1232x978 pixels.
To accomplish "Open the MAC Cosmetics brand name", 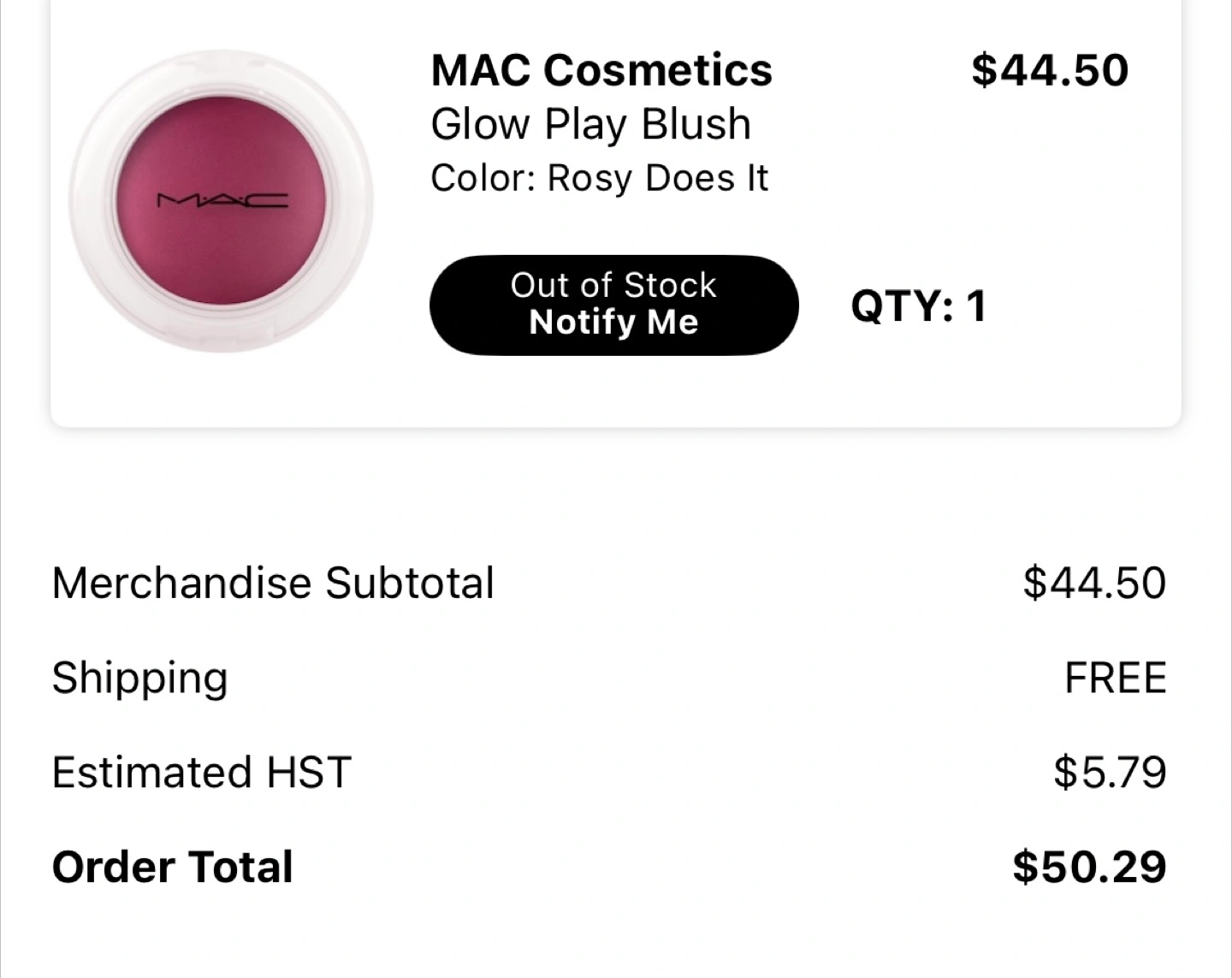I will point(601,70).
